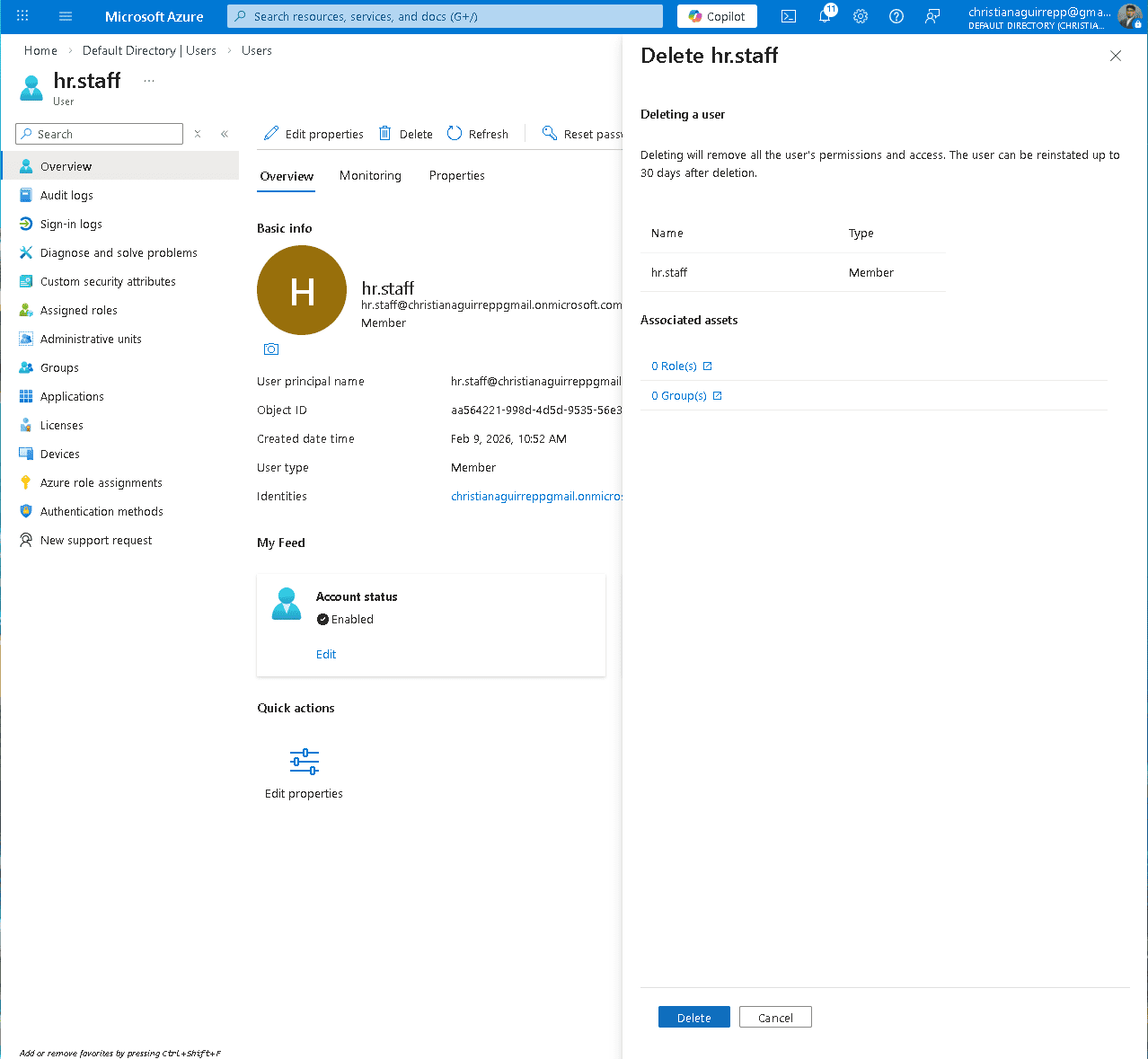Open the 0 Group(s) associated assets link
Screen dimensions: 1148x1059
pos(679,395)
